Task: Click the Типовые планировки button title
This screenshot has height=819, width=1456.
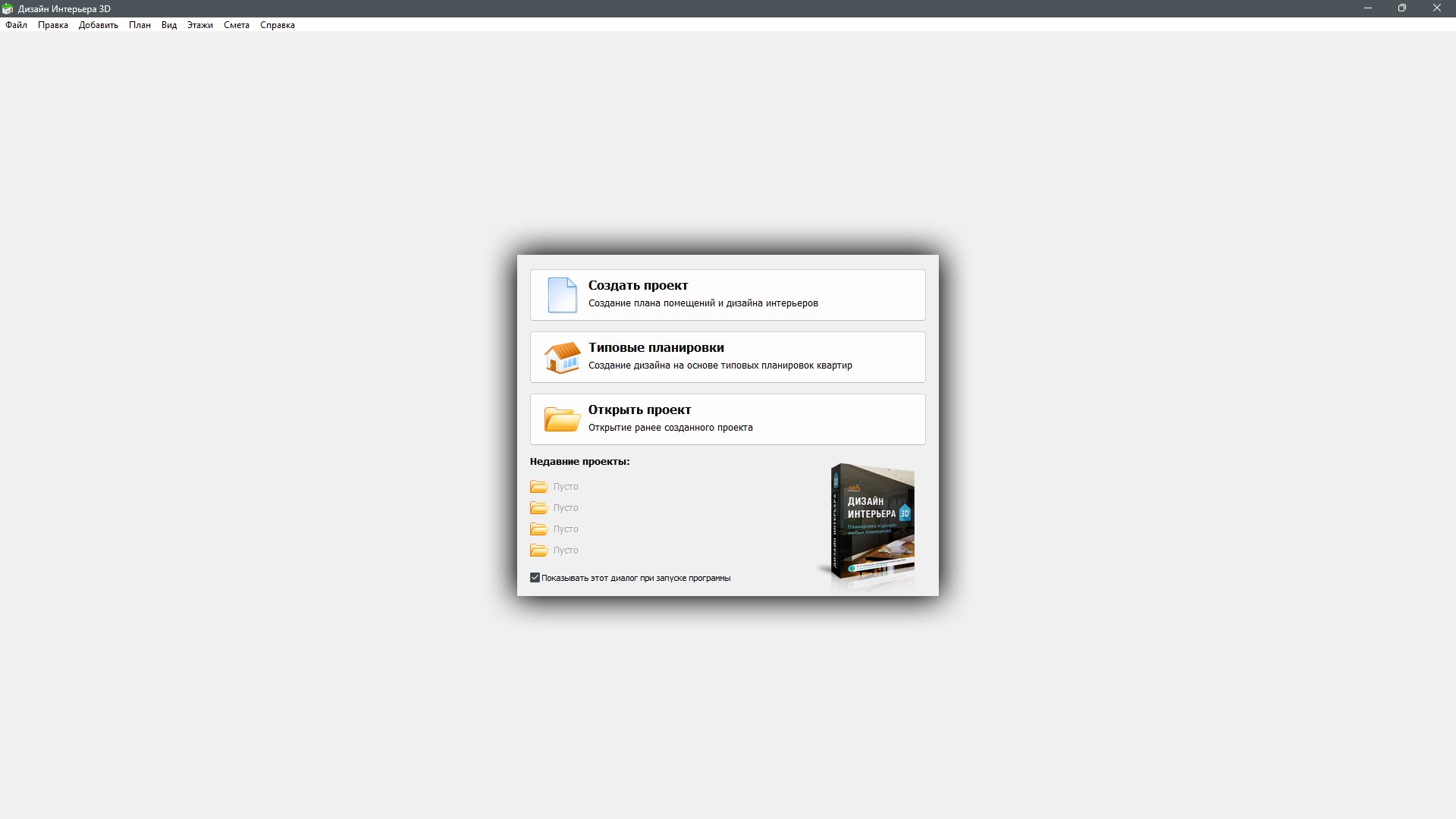Action: [x=656, y=348]
